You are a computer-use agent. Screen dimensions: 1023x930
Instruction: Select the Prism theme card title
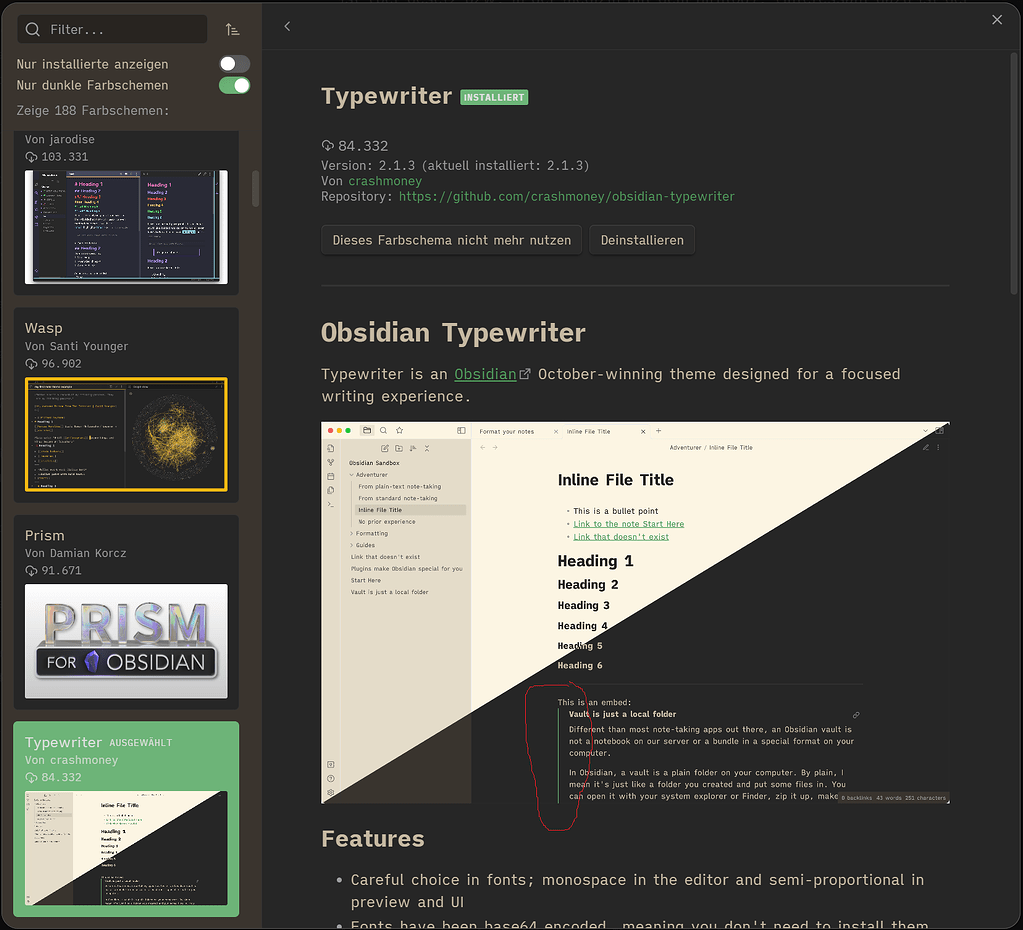pos(44,535)
